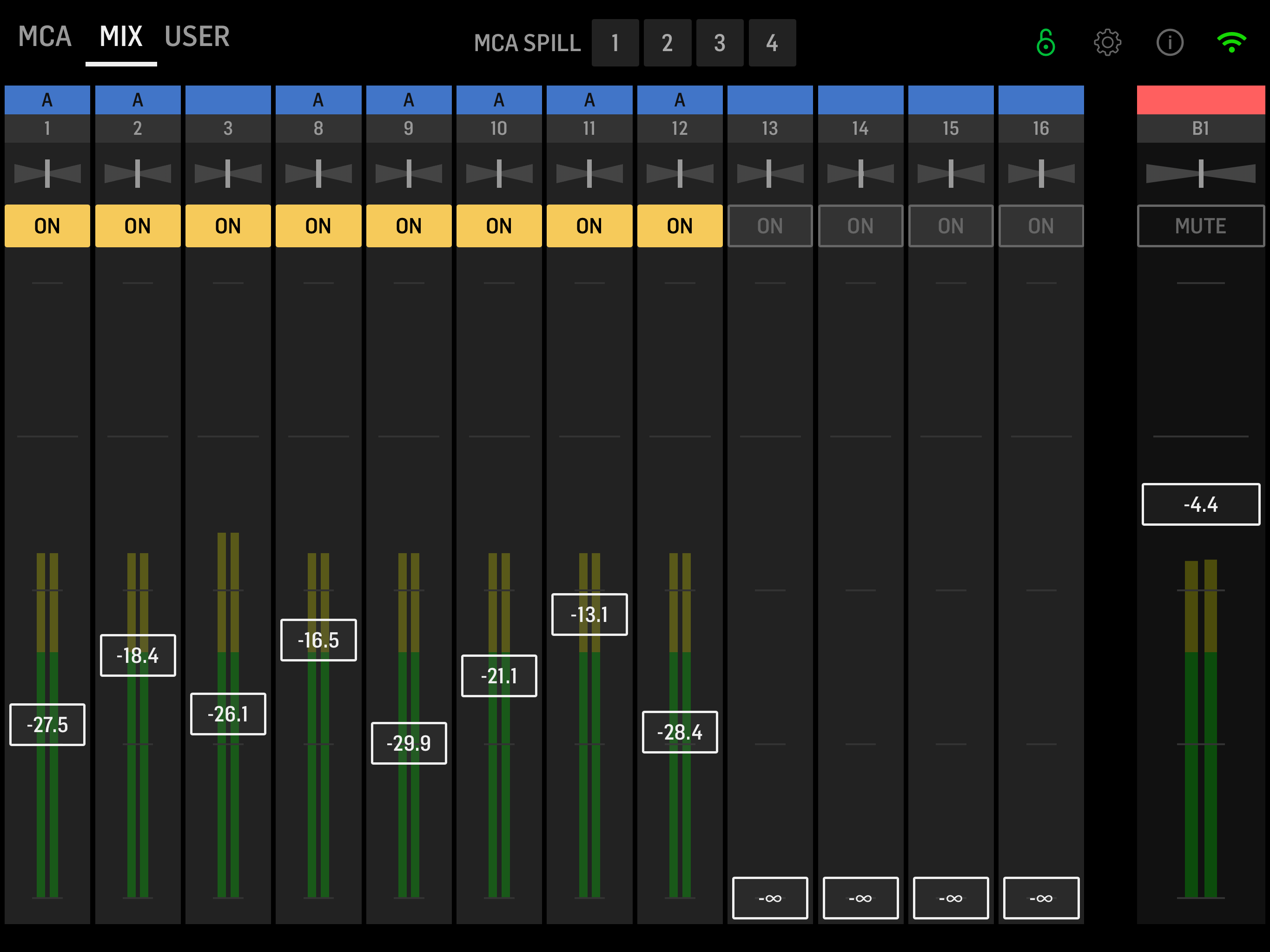
Task: Click the pan control on channel 9
Action: coord(409,173)
